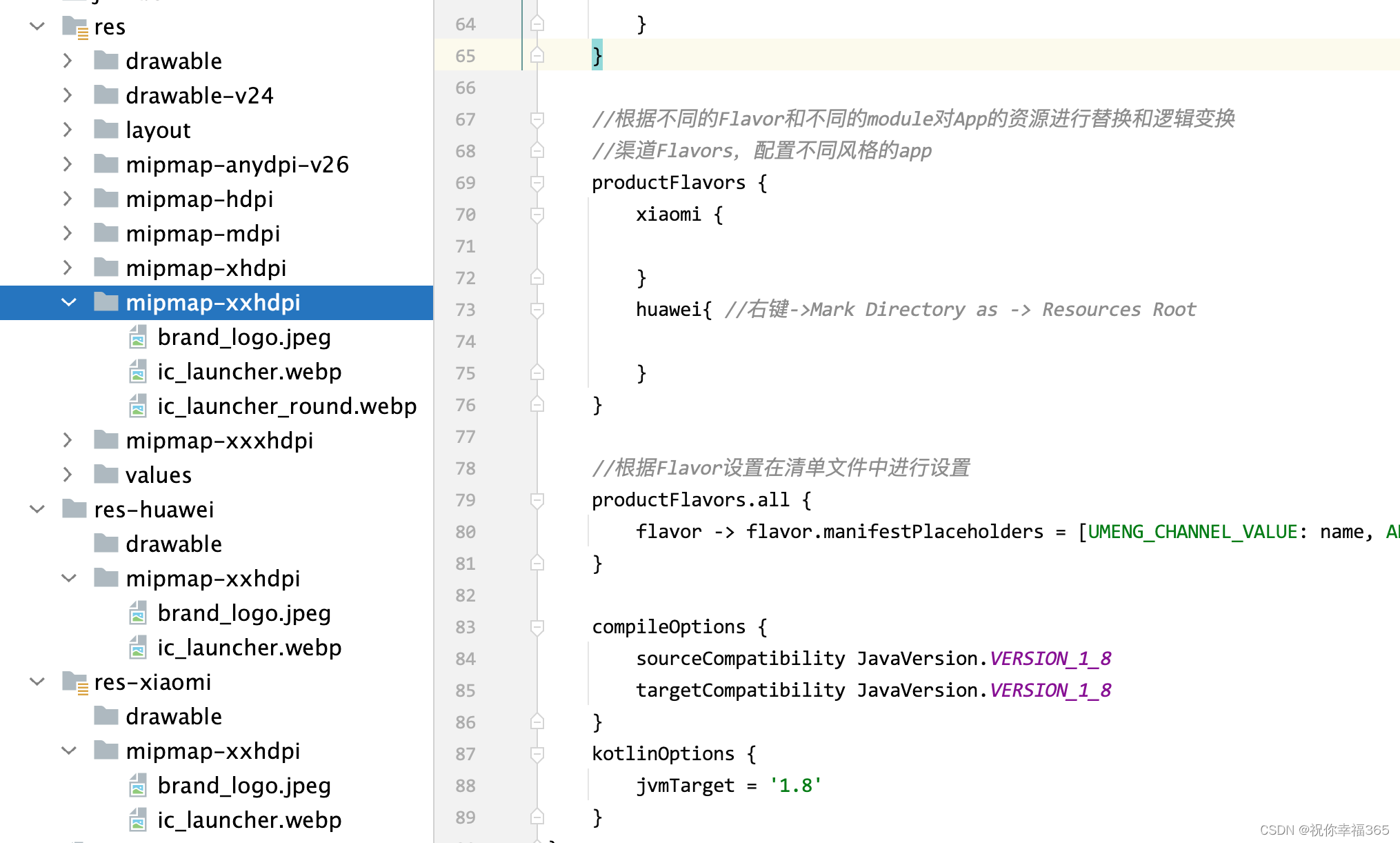Image resolution: width=1400 pixels, height=843 pixels.
Task: Click brand_logo.jpeg image icon under res mipmap-xxhdpi
Action: coord(138,337)
